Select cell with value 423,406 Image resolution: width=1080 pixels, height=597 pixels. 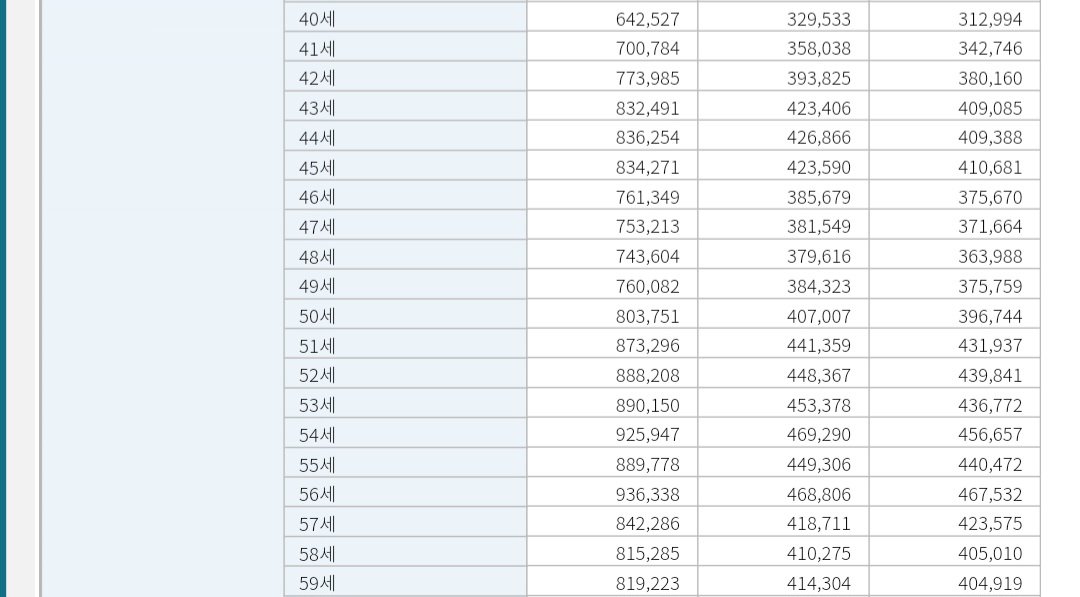click(x=783, y=107)
